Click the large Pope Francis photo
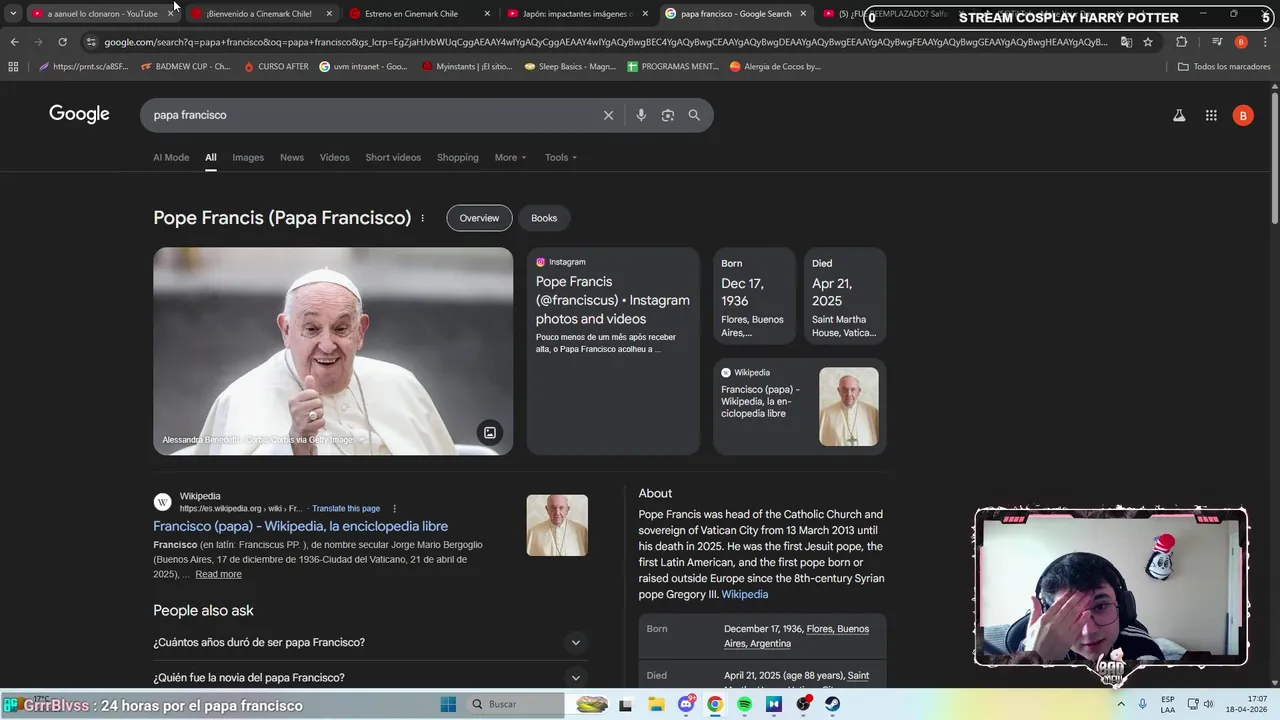This screenshot has width=1280, height=720. point(333,351)
